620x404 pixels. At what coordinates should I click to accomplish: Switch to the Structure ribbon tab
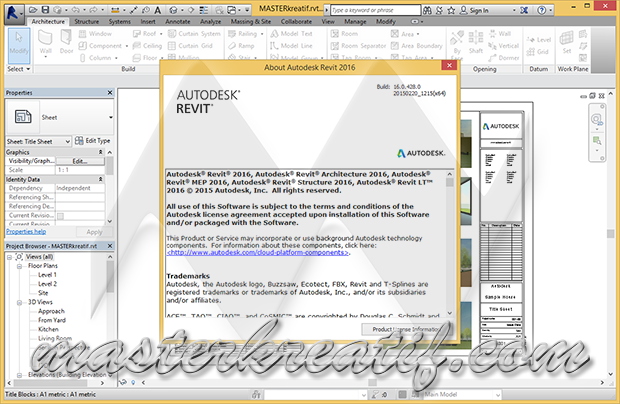(87, 21)
